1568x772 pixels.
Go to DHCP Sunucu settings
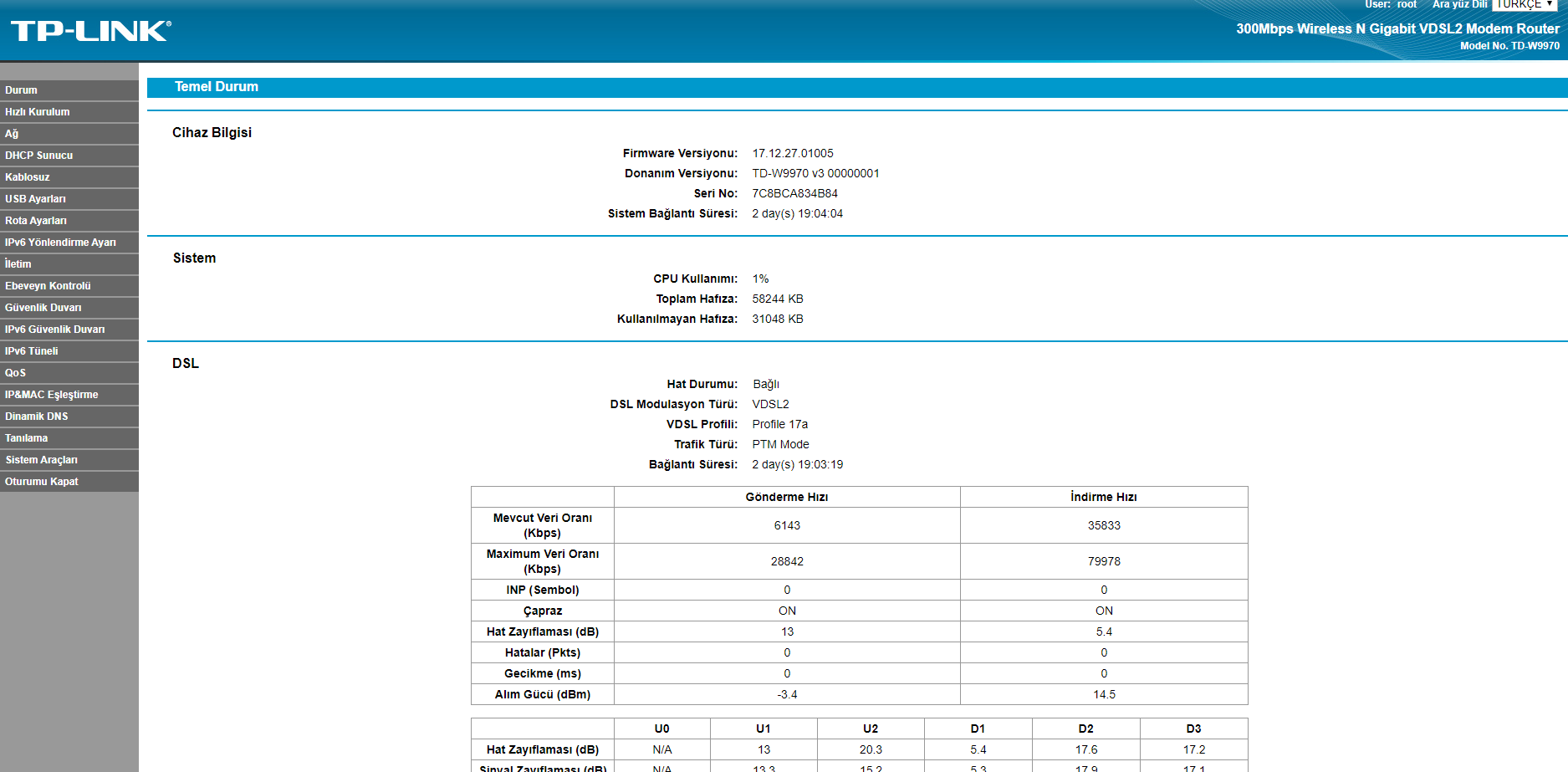[x=69, y=156]
